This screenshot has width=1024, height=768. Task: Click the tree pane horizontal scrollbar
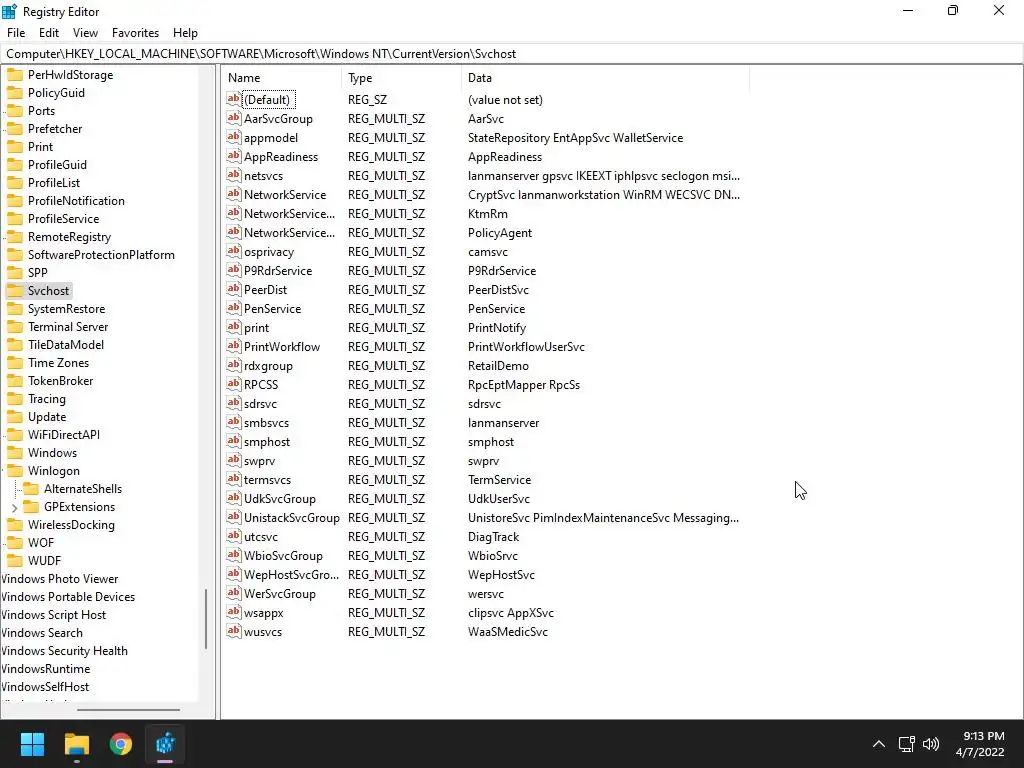point(128,709)
